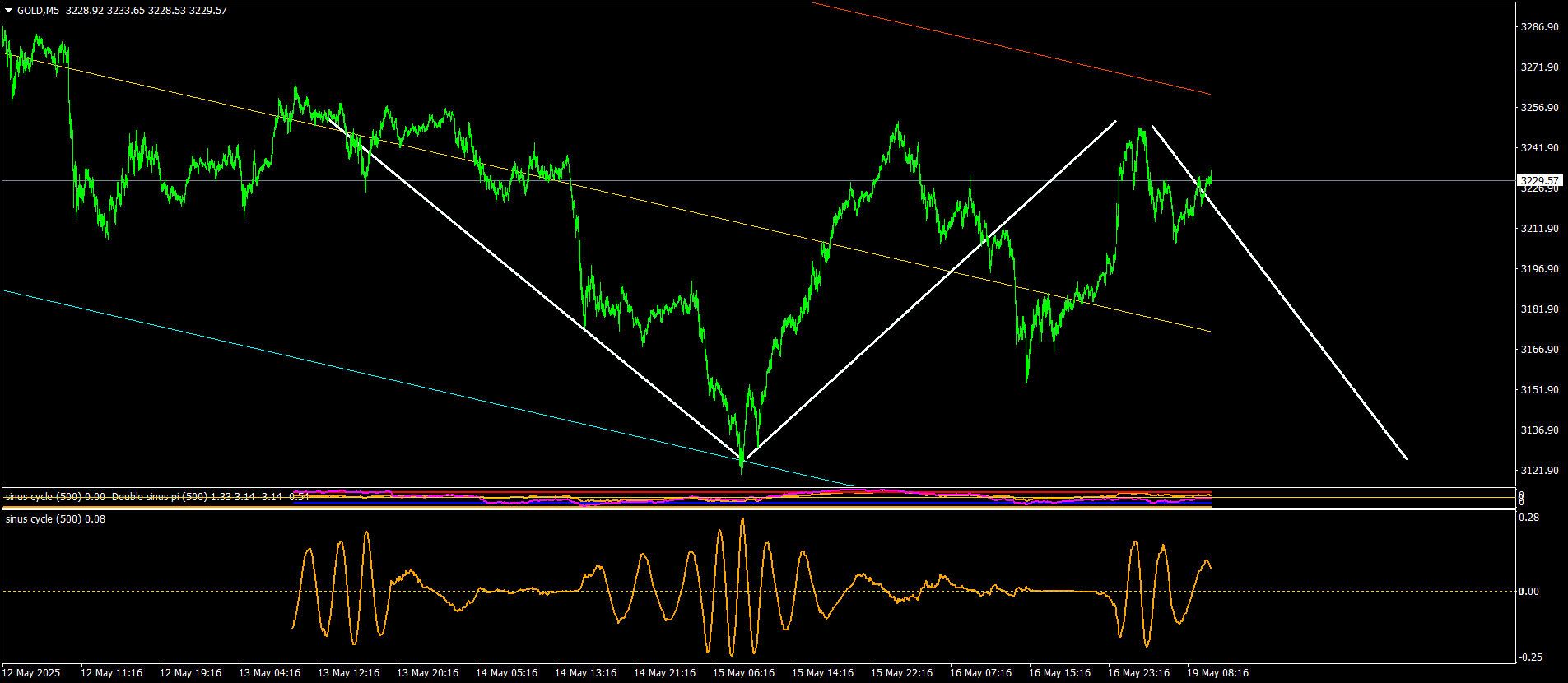Select the 3166.90 price level on the axis
This screenshot has width=1568, height=683.
(x=1539, y=350)
